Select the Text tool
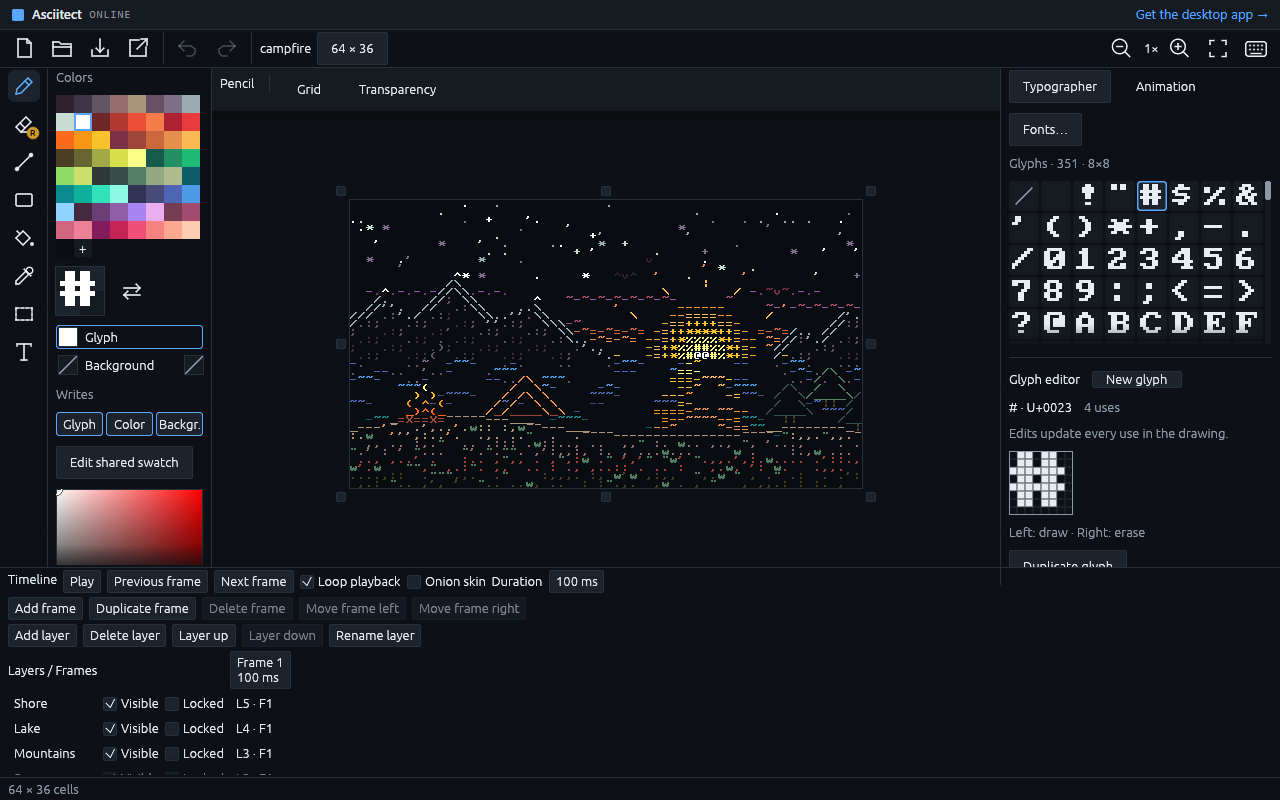This screenshot has width=1280, height=800. 24,352
